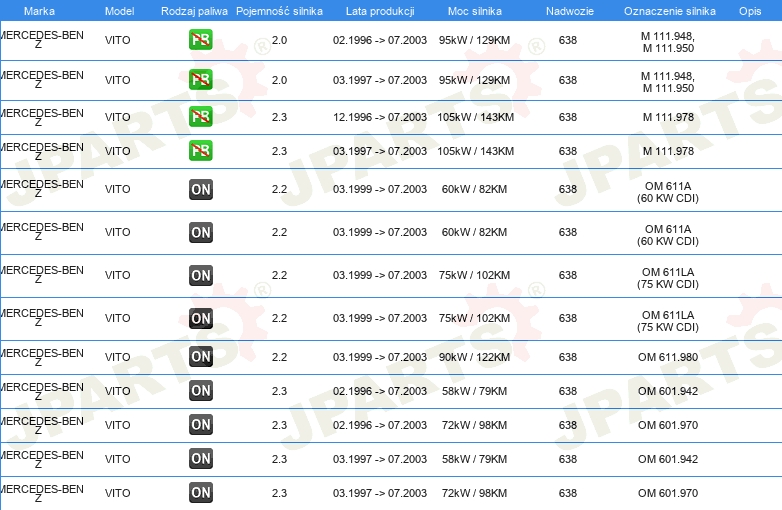Select the '90kW / 122KM' power cell
Viewport: 782px width, 510px height.
[x=474, y=357]
